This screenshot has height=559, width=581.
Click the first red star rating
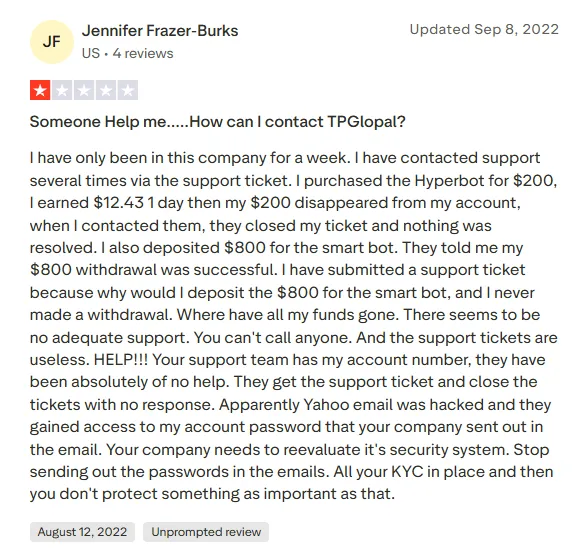[x=40, y=90]
